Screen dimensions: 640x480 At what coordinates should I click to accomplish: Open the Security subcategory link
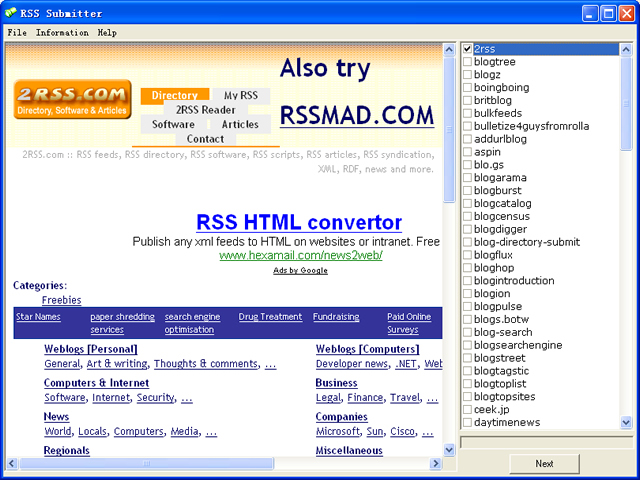coord(156,398)
